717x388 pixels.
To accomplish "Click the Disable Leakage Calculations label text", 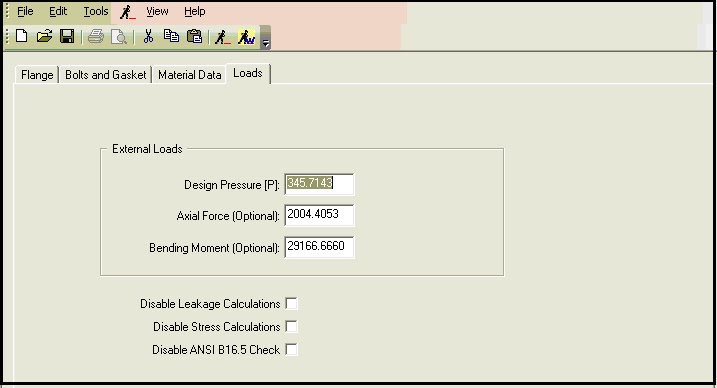I will [x=210, y=304].
